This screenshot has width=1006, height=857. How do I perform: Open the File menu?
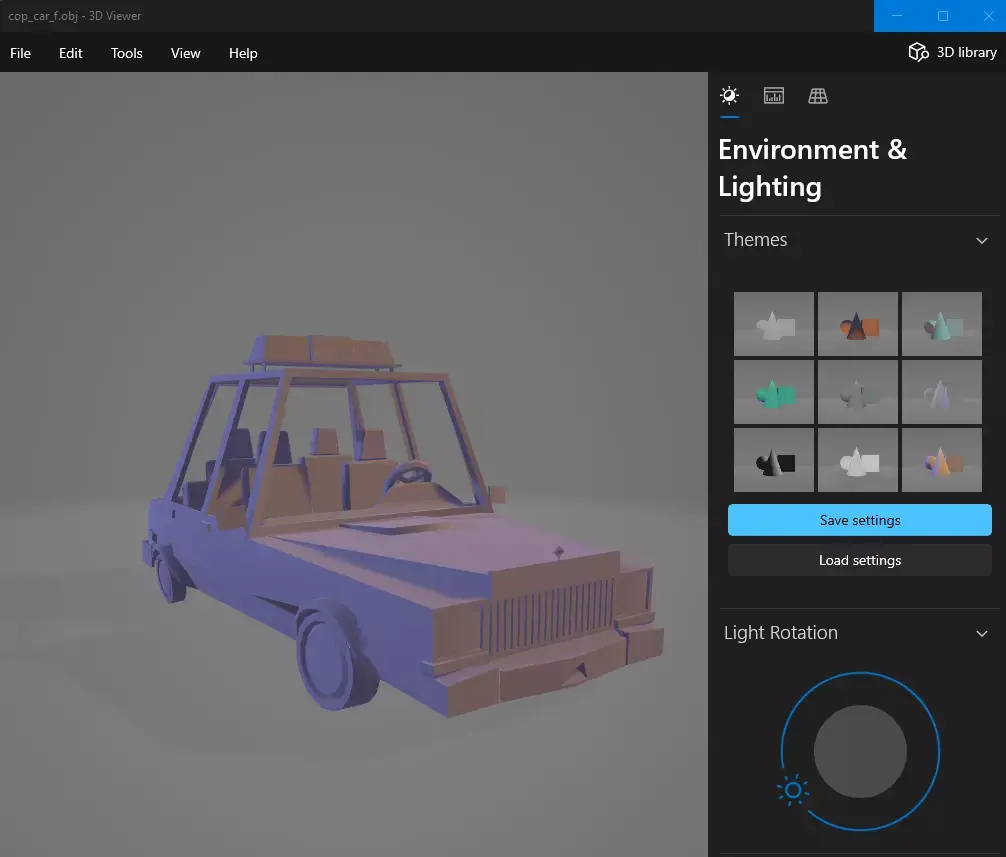point(21,53)
